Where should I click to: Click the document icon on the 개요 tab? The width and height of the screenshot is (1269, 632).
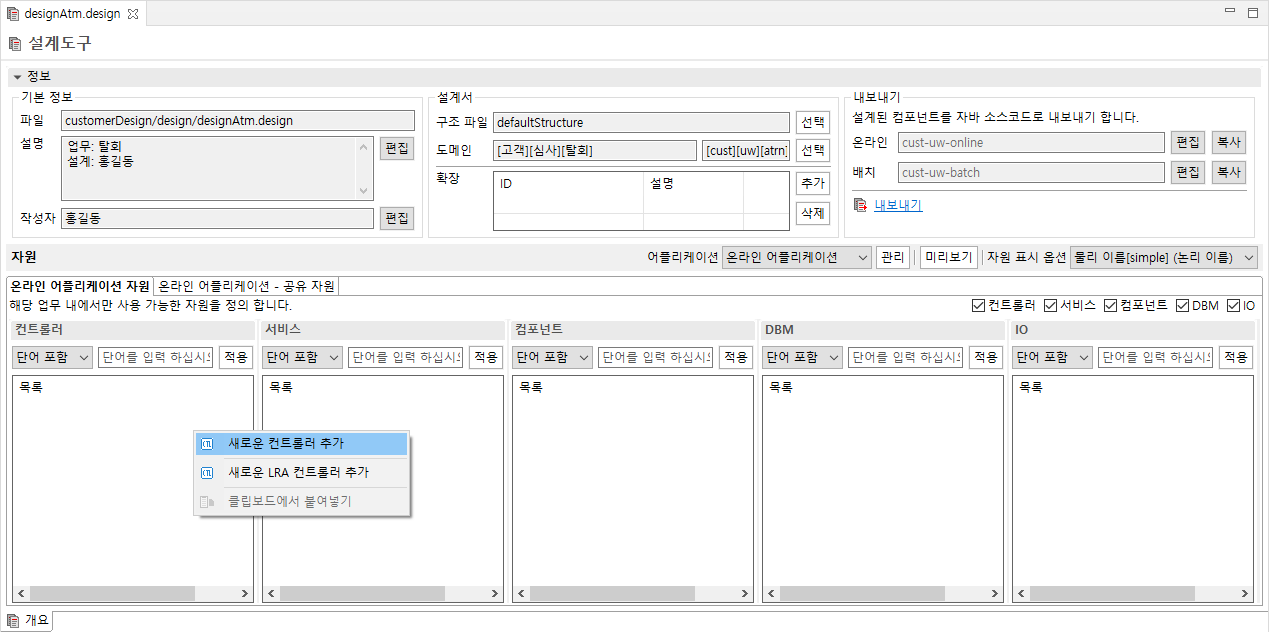pos(12,620)
